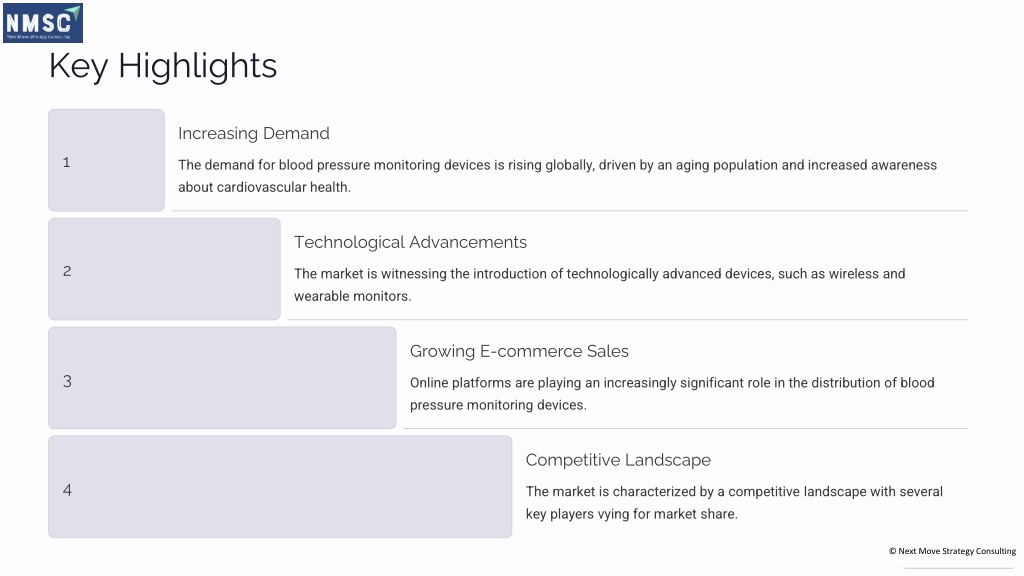This screenshot has height=576, width=1024.
Task: Click the number 4 box
Action: [x=280, y=487]
